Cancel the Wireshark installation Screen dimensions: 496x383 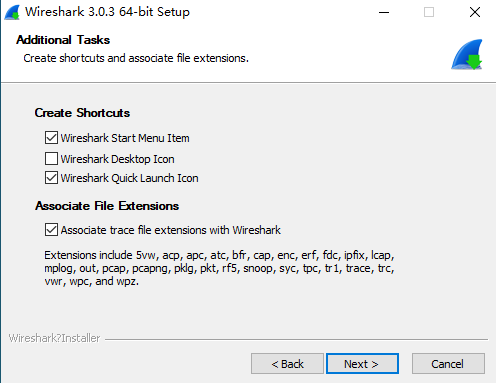[448, 364]
